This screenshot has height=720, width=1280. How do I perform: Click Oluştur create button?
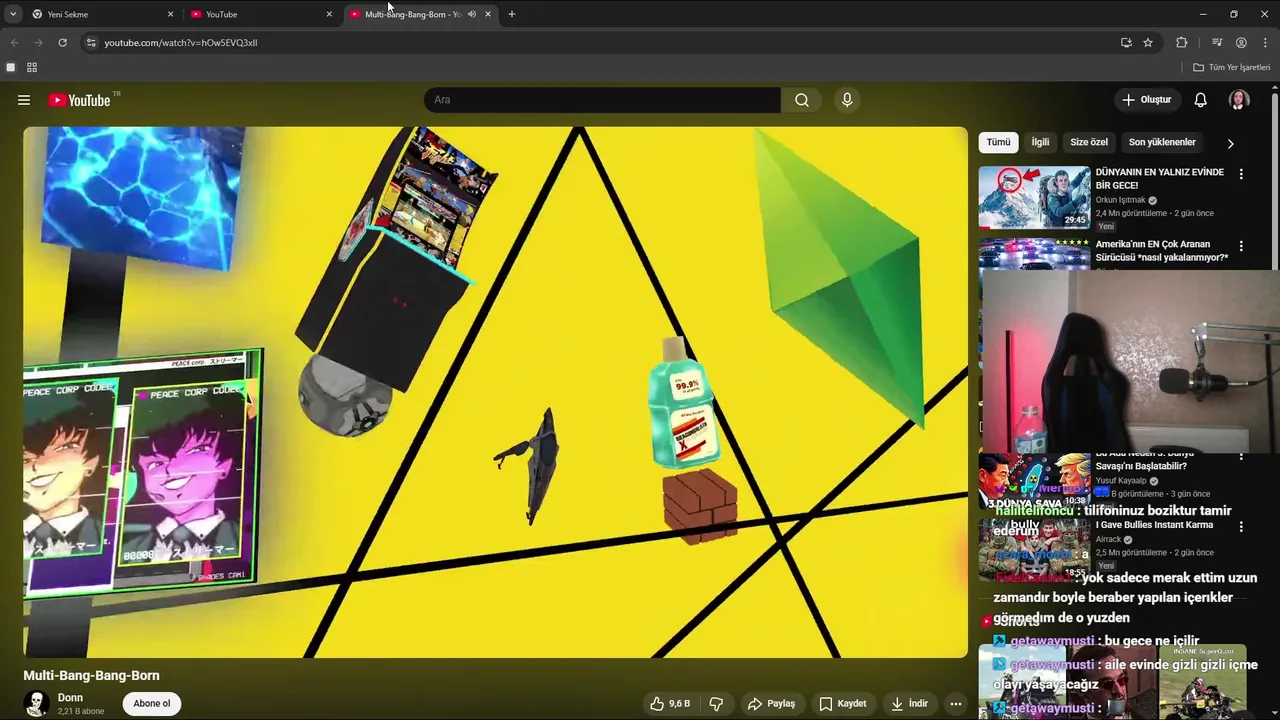(1146, 100)
